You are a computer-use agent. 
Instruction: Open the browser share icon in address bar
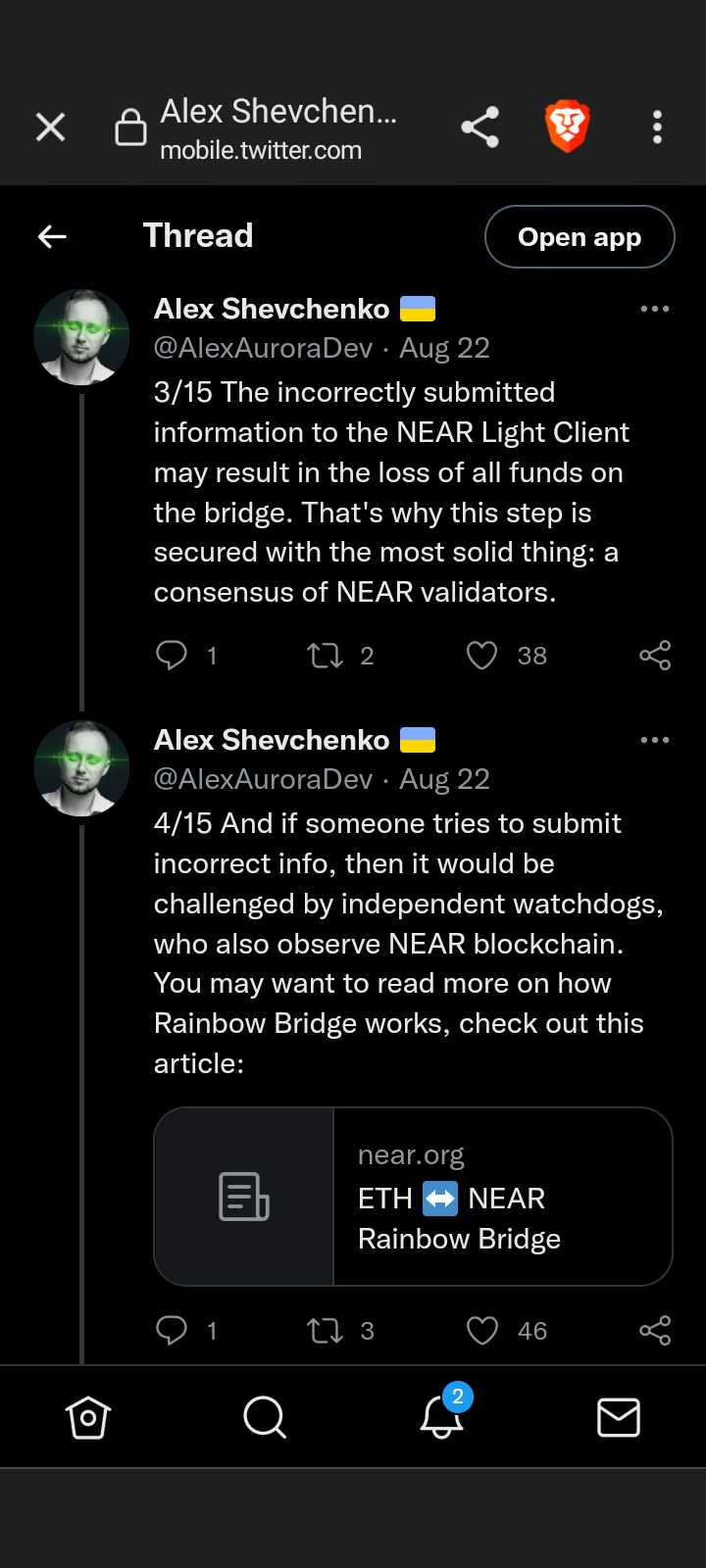(x=479, y=127)
